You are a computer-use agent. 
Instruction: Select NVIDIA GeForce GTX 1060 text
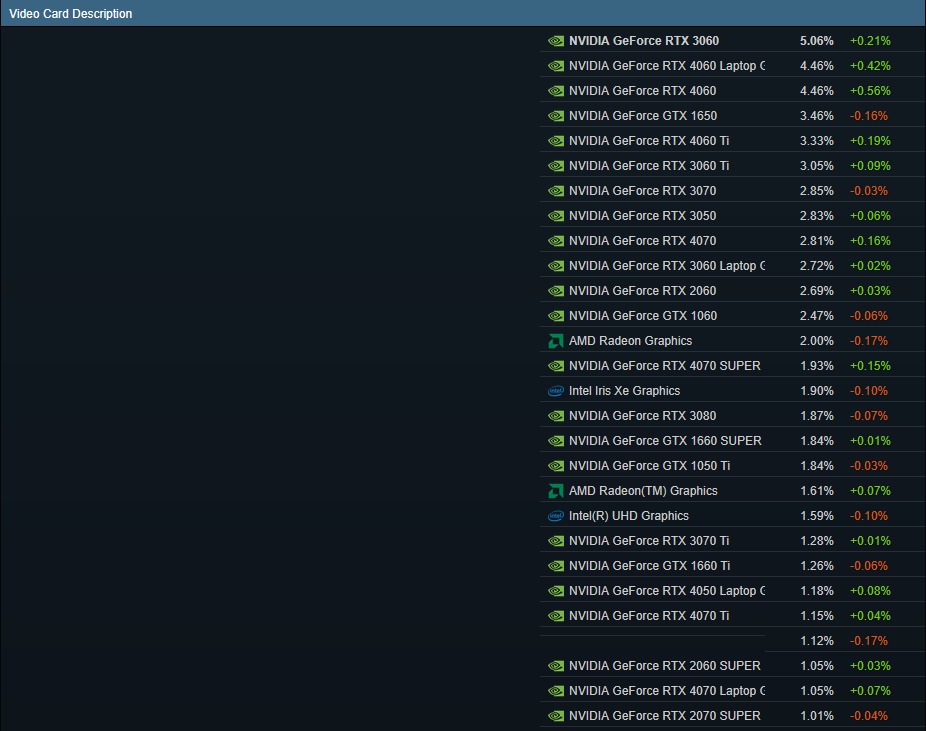(x=643, y=316)
